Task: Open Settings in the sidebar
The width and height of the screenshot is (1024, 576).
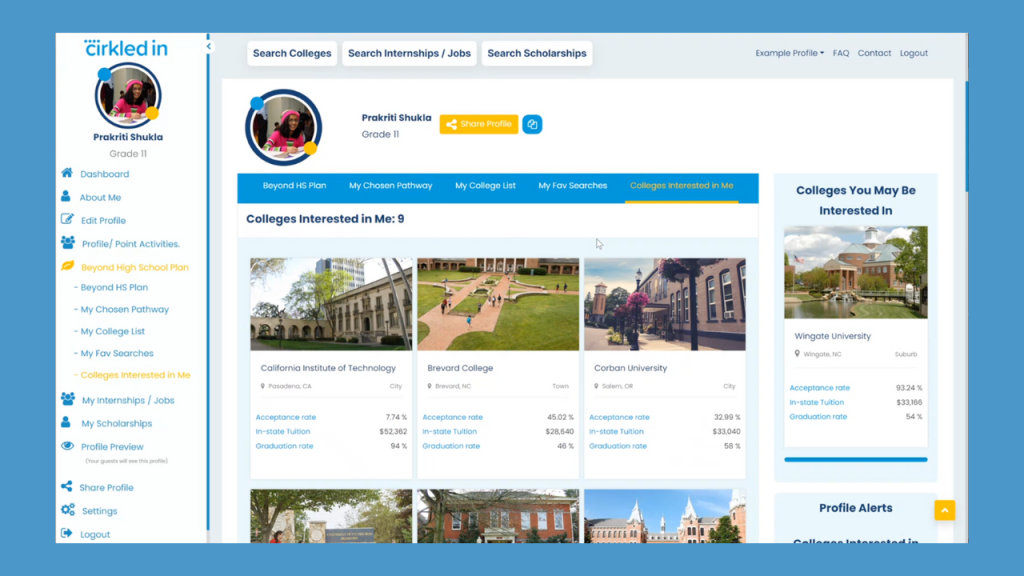Action: pyautogui.click(x=99, y=511)
